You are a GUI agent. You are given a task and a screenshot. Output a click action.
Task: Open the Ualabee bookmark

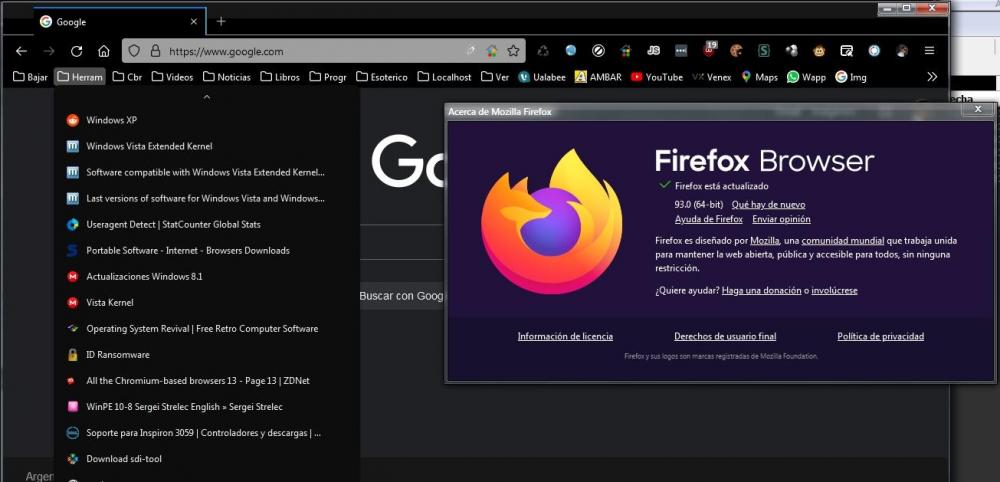pyautogui.click(x=541, y=77)
